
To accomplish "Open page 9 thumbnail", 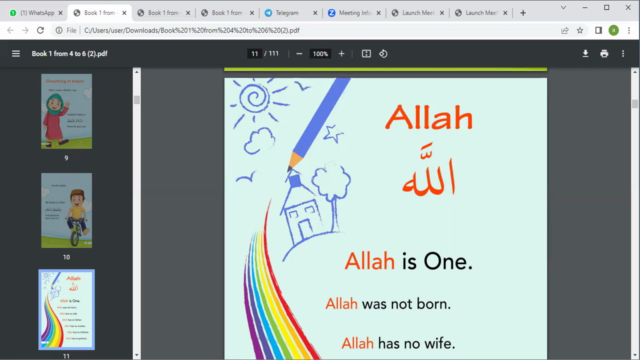I will pos(66,111).
